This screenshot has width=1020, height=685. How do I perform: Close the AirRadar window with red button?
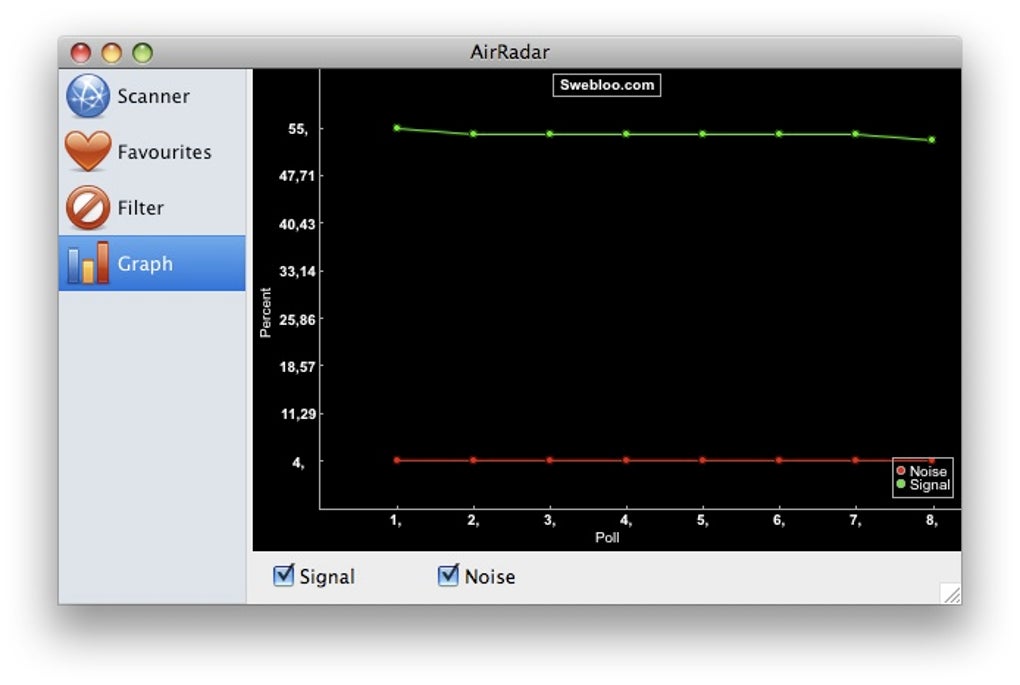click(81, 53)
